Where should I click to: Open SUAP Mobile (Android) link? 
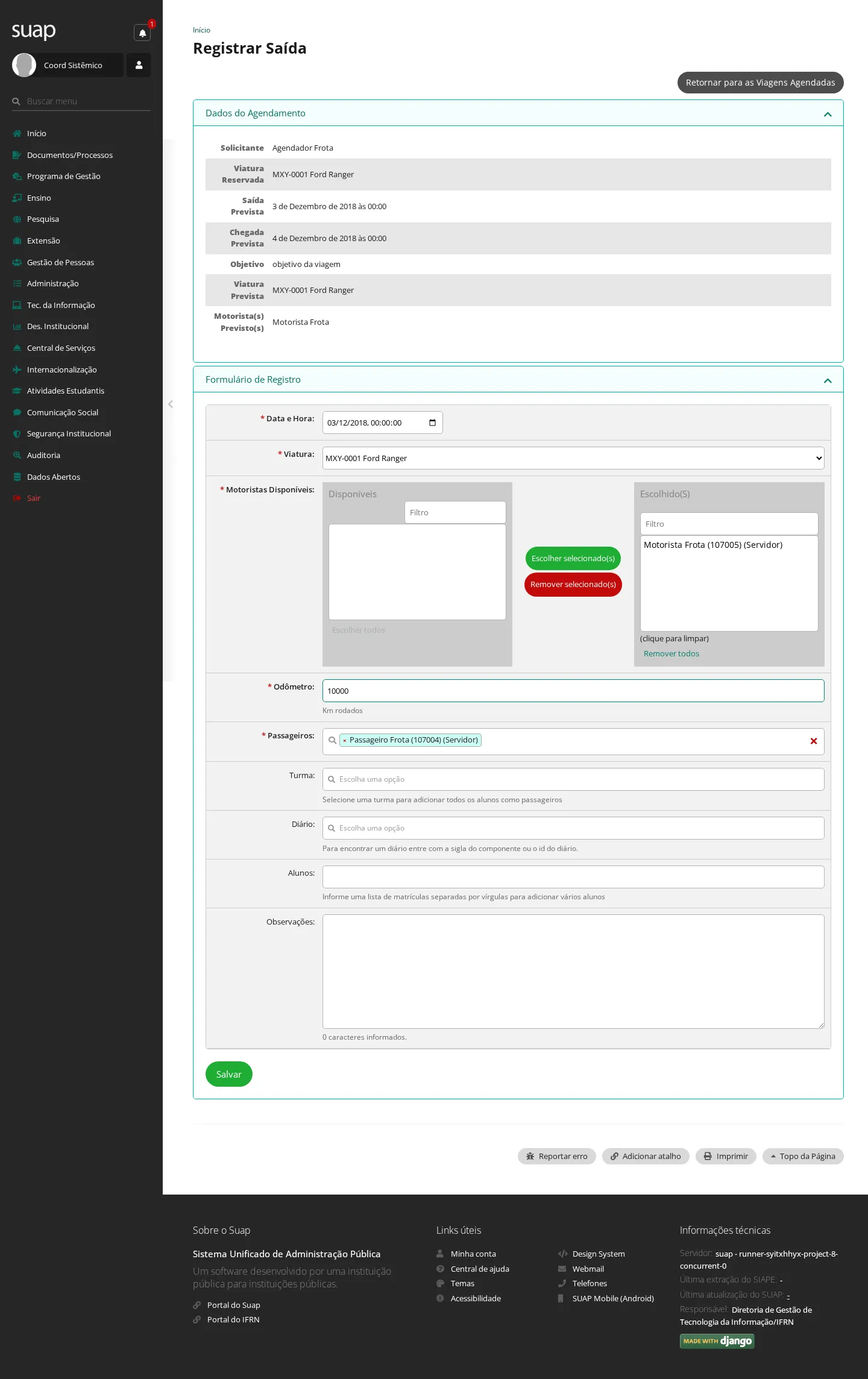point(613,1298)
